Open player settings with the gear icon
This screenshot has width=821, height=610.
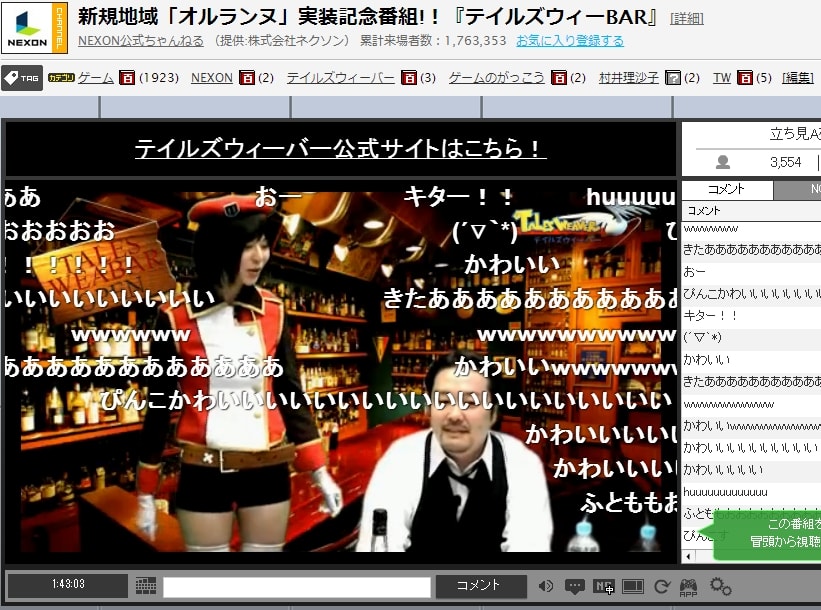(720, 586)
